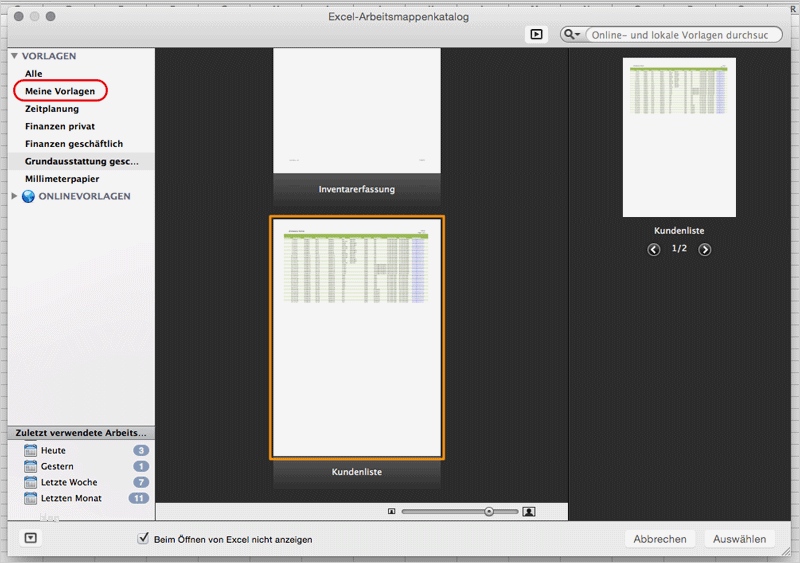Image resolution: width=800 pixels, height=563 pixels.
Task: Click the Heute calendar icon
Action: (x=31, y=450)
